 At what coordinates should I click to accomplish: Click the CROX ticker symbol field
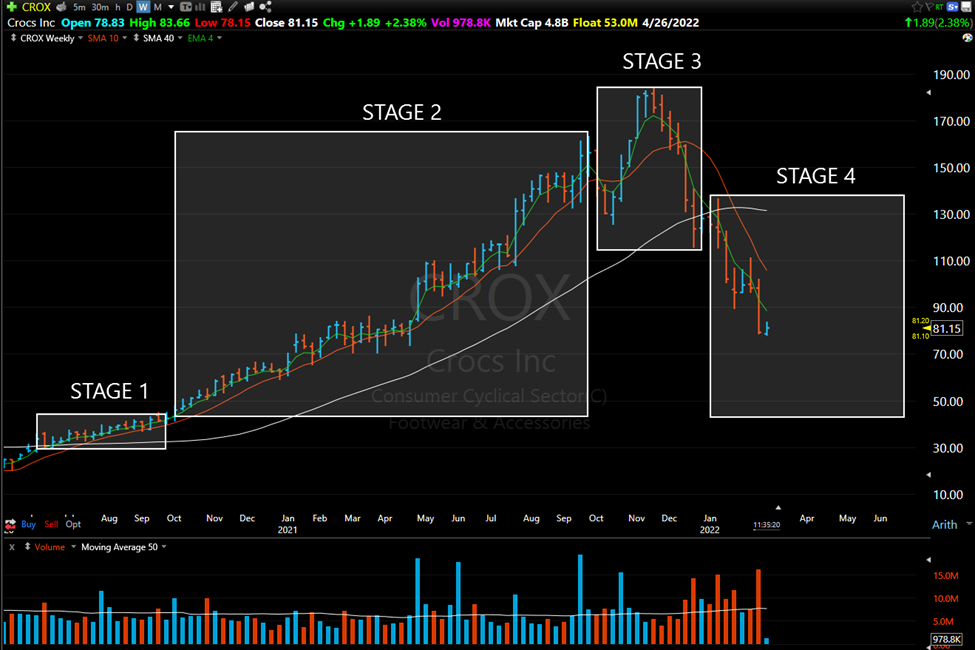(x=36, y=7)
